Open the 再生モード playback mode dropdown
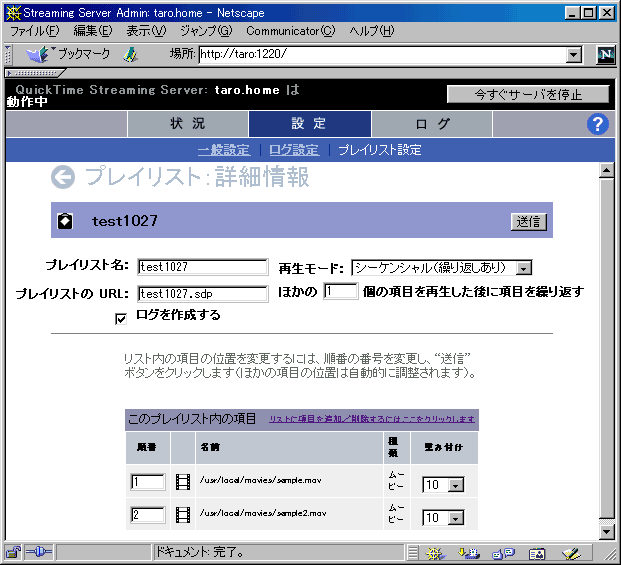621x565 pixels. (524, 267)
